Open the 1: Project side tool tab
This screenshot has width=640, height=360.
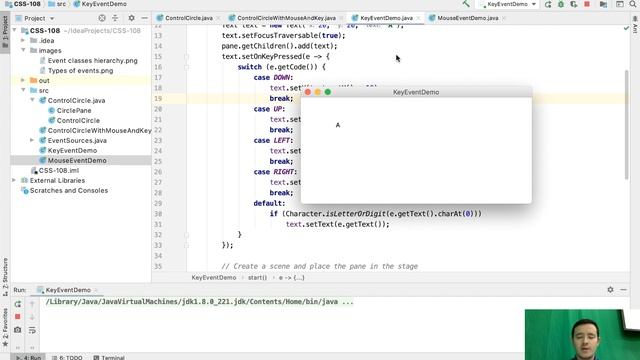[5, 31]
